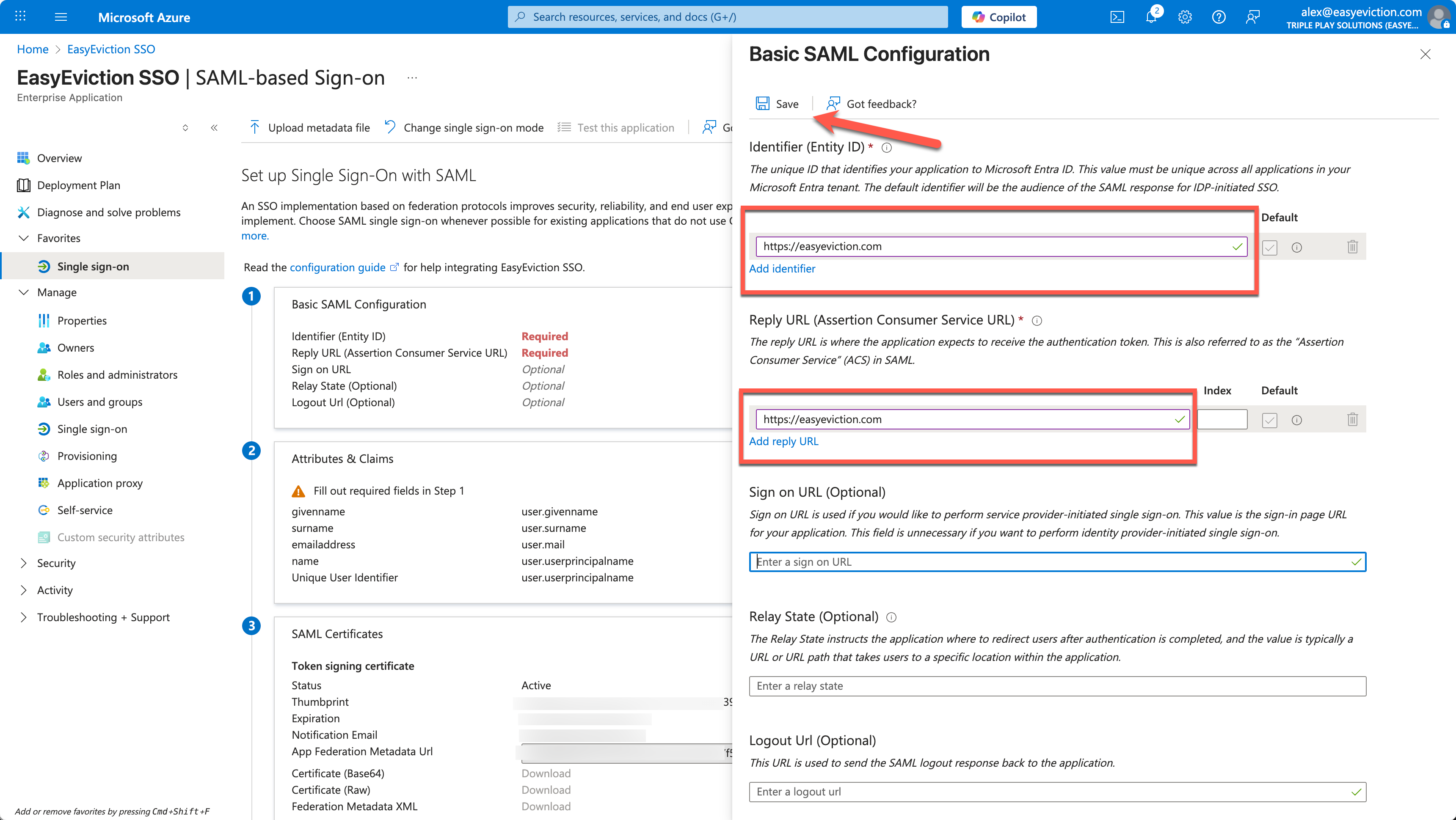Collapse the sidebar with double chevron
The height and width of the screenshot is (820, 1456).
[x=214, y=128]
